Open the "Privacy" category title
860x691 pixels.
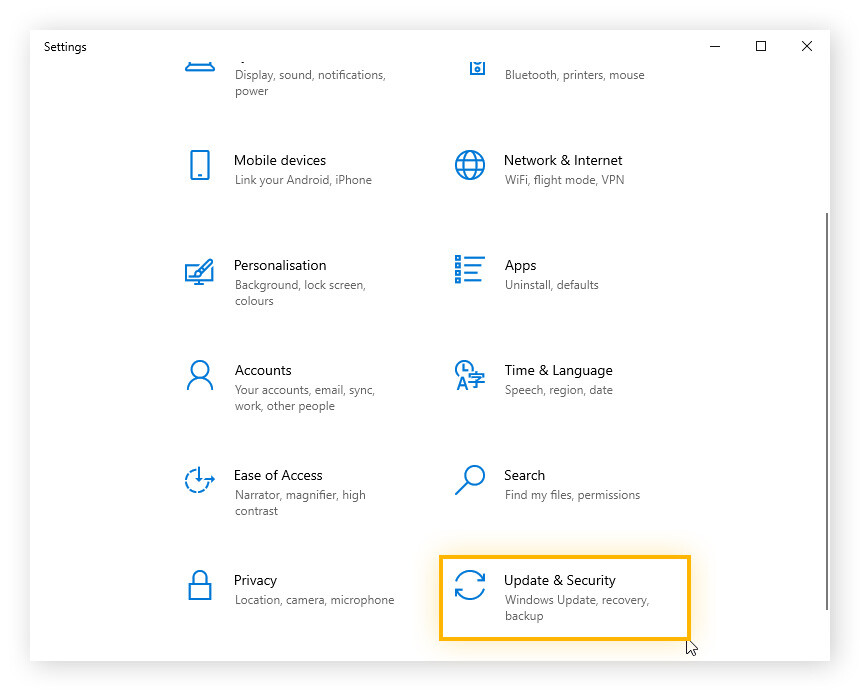[x=256, y=580]
